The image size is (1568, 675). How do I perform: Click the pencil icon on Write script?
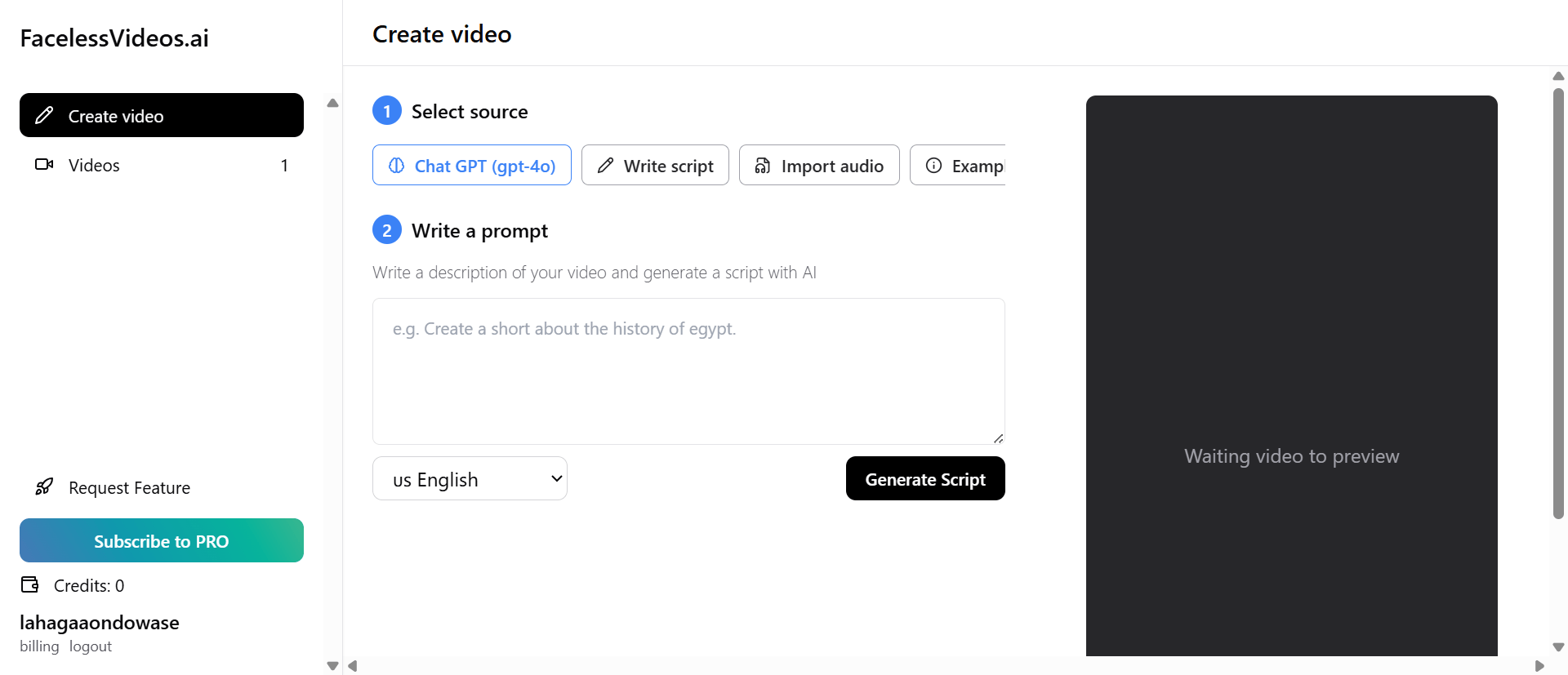605,166
